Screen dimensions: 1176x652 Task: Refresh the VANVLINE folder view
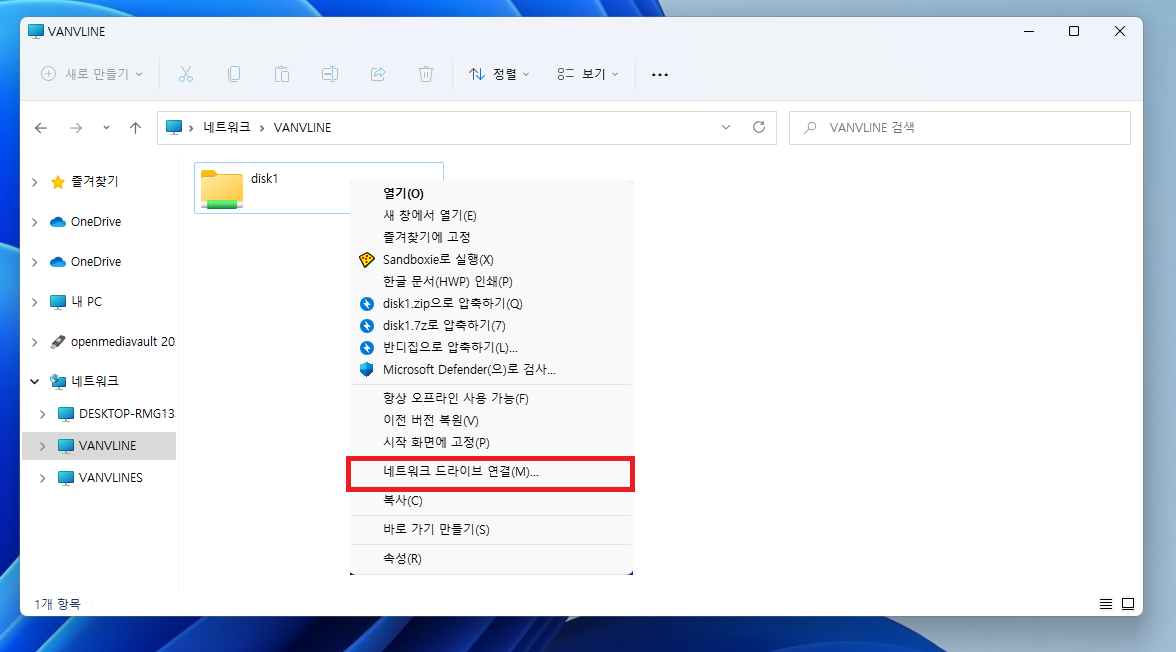[x=759, y=128]
